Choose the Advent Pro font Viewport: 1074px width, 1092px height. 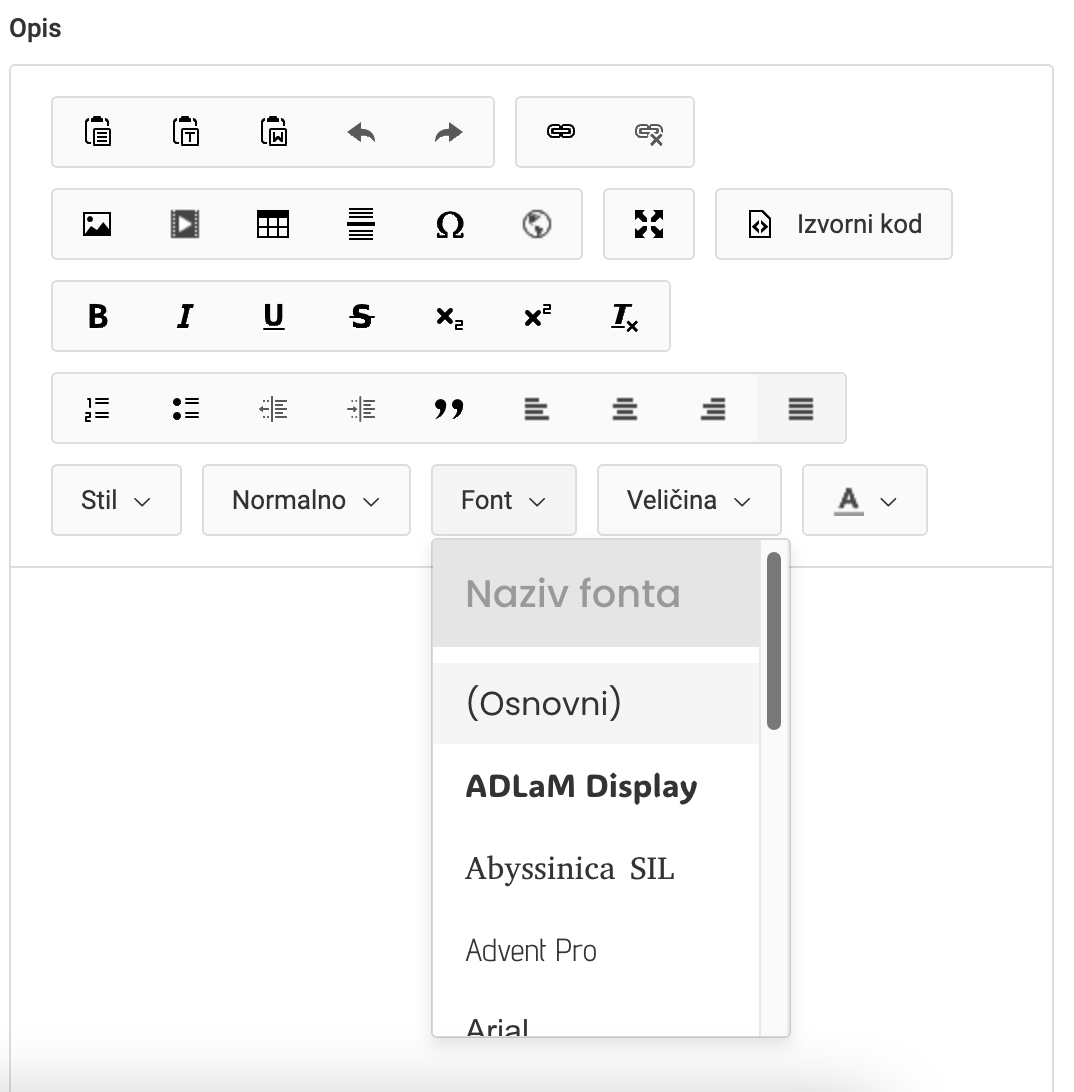point(596,951)
